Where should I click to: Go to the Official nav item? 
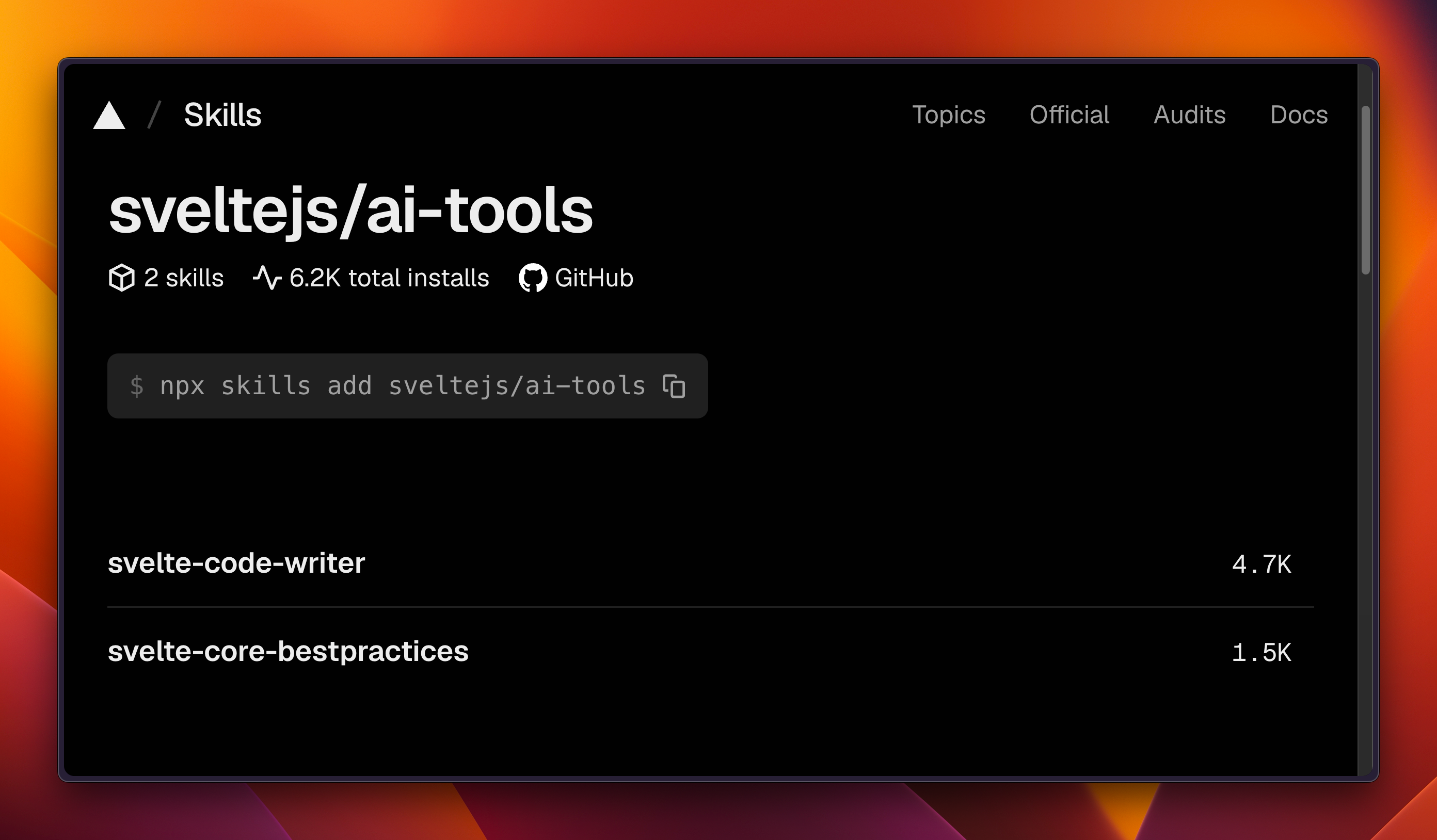[x=1069, y=115]
